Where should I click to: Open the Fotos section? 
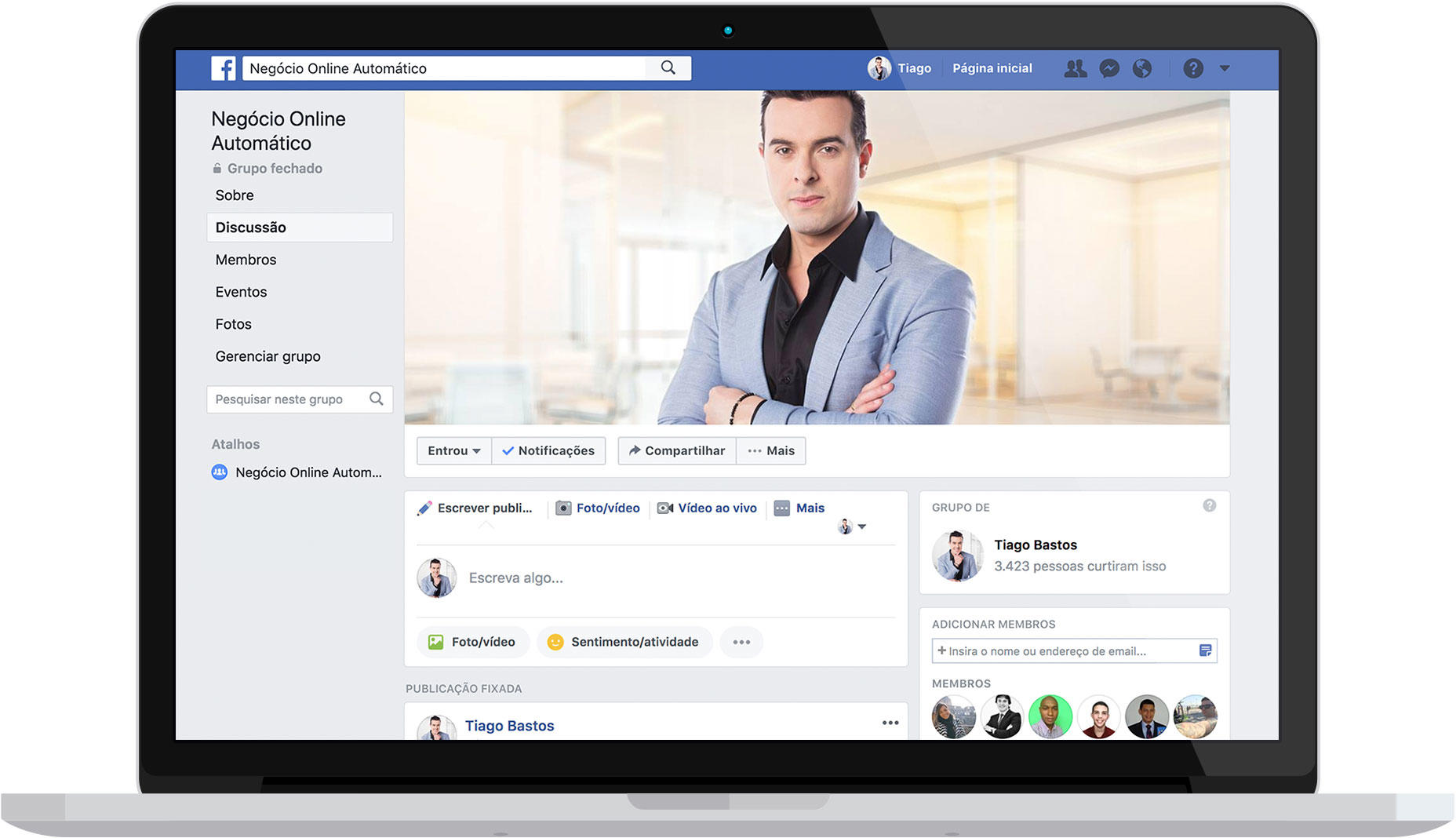pyautogui.click(x=233, y=323)
